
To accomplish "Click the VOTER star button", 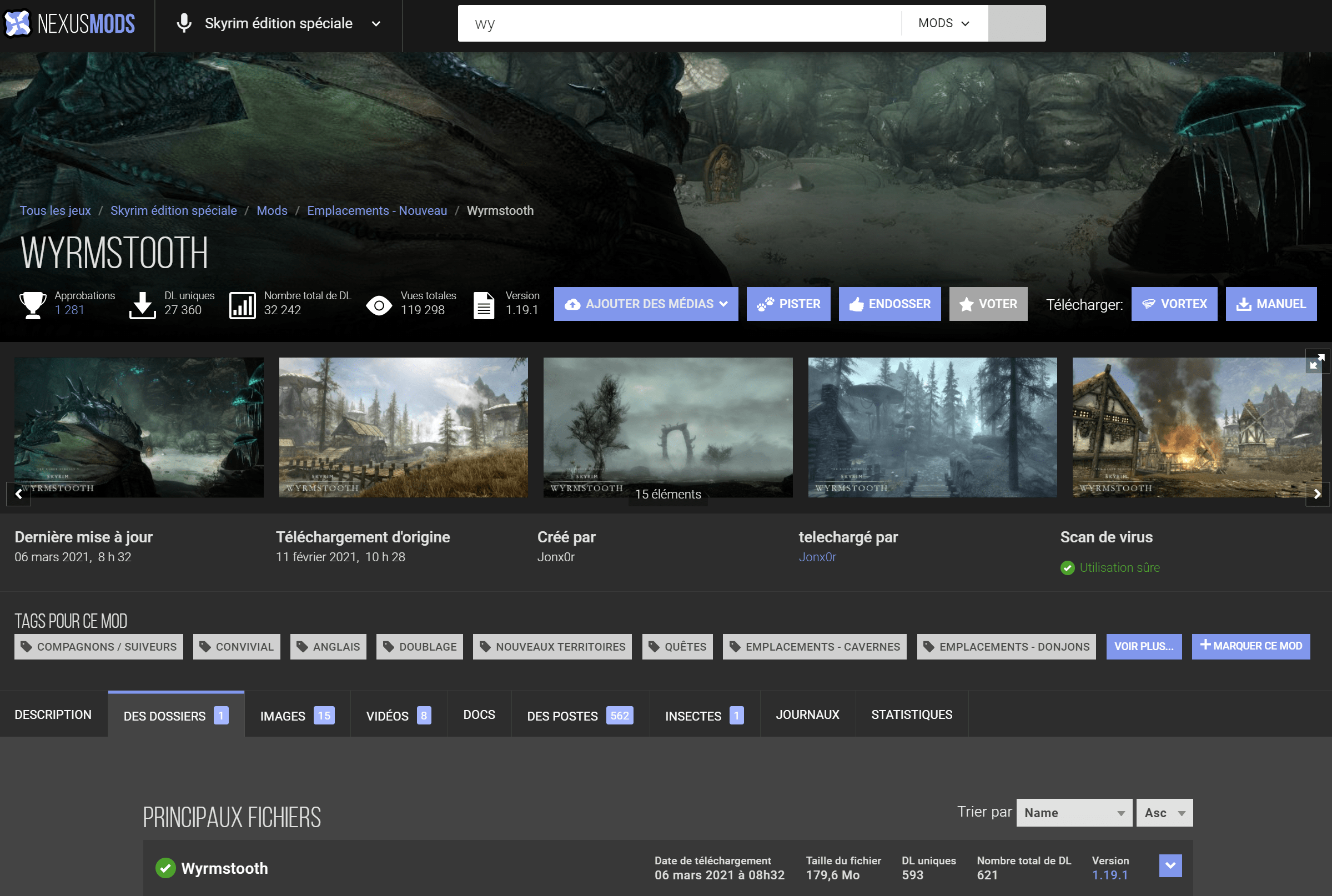I will (988, 304).
